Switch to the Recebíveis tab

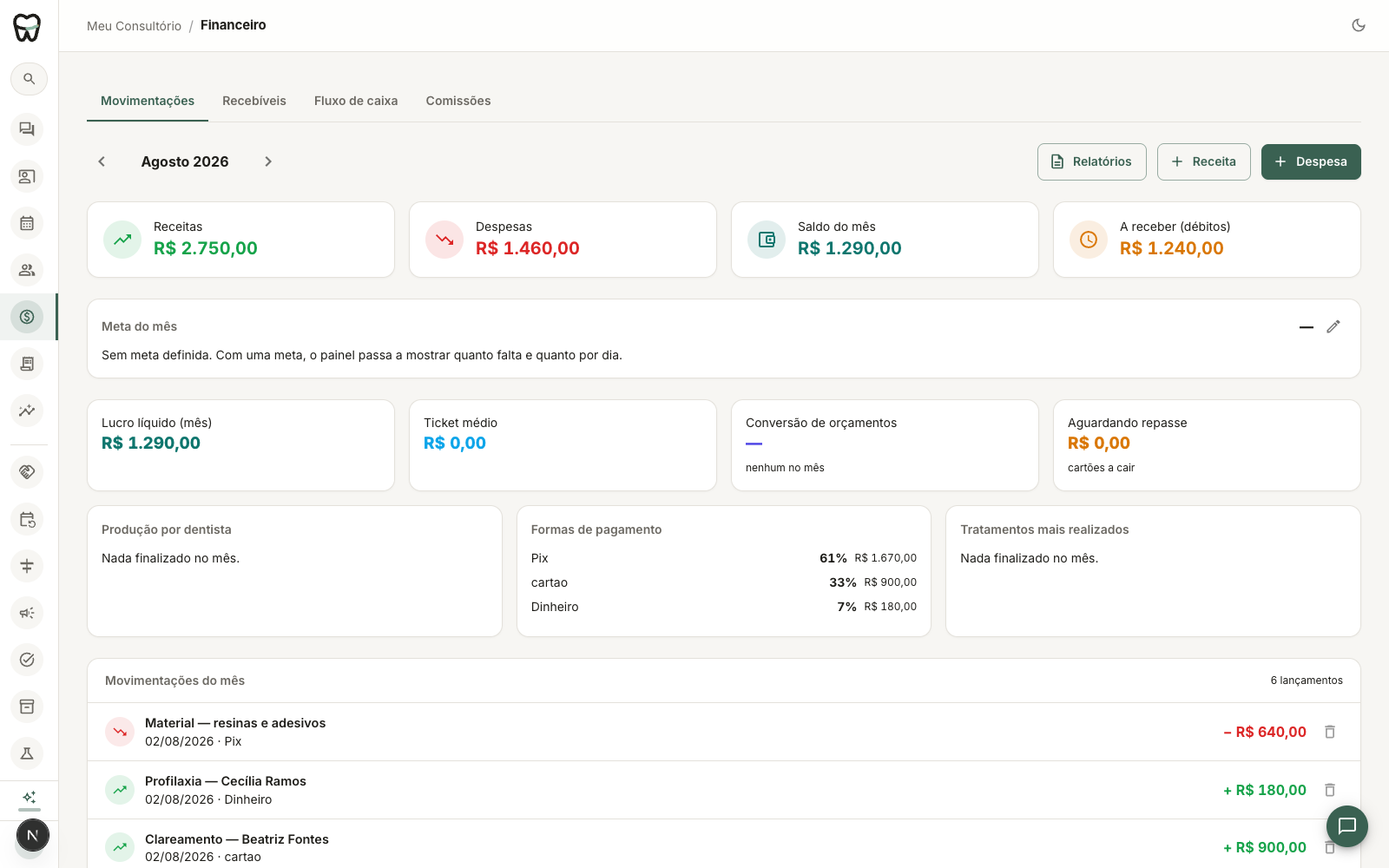tap(254, 101)
